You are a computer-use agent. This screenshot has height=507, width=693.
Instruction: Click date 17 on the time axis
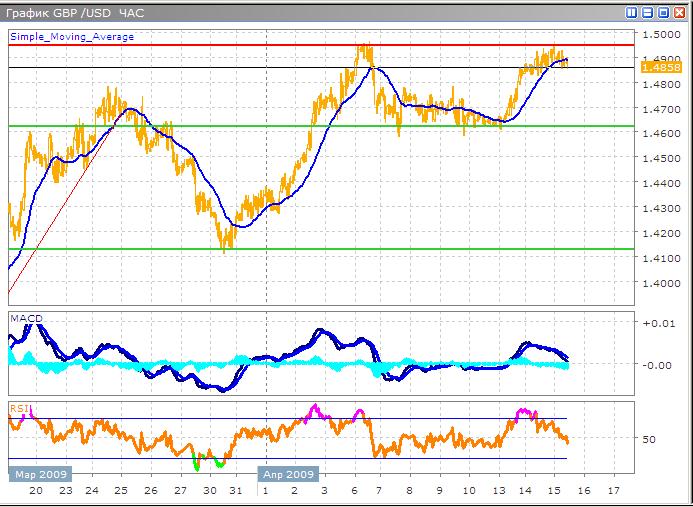[614, 491]
